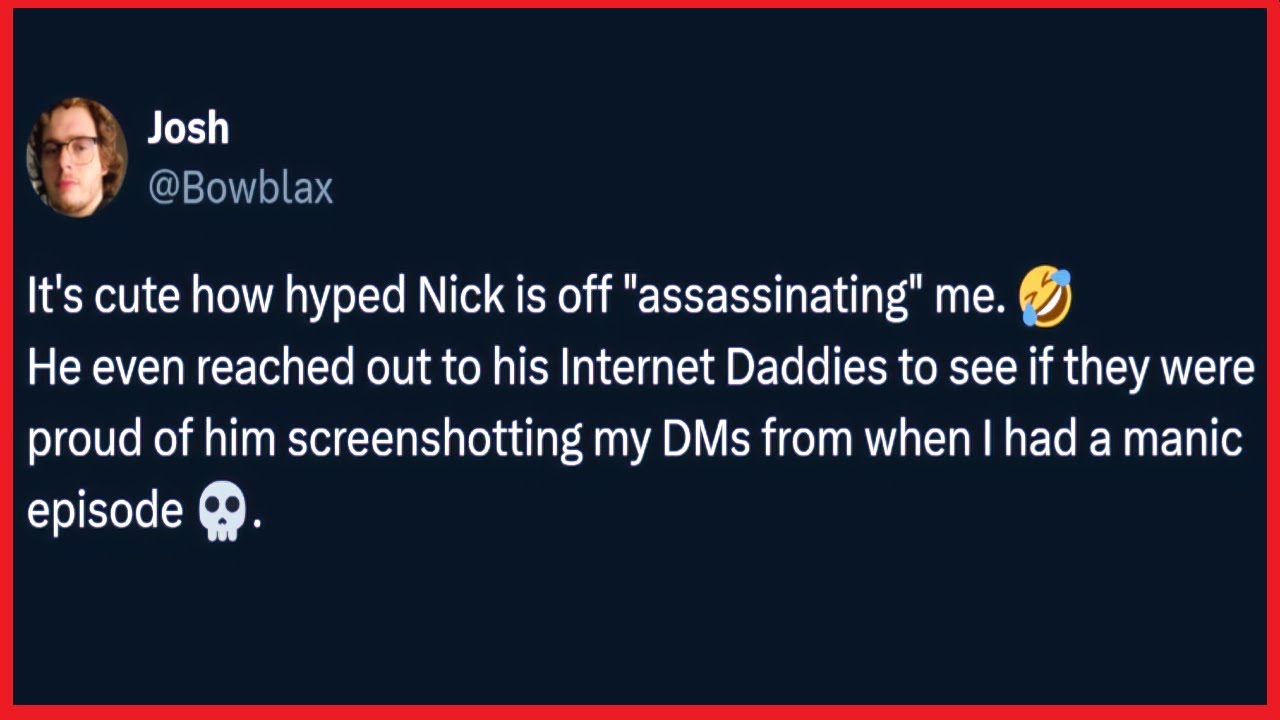Click the word "screenshotting"
Screen dimensions: 1280x720
click(435, 441)
